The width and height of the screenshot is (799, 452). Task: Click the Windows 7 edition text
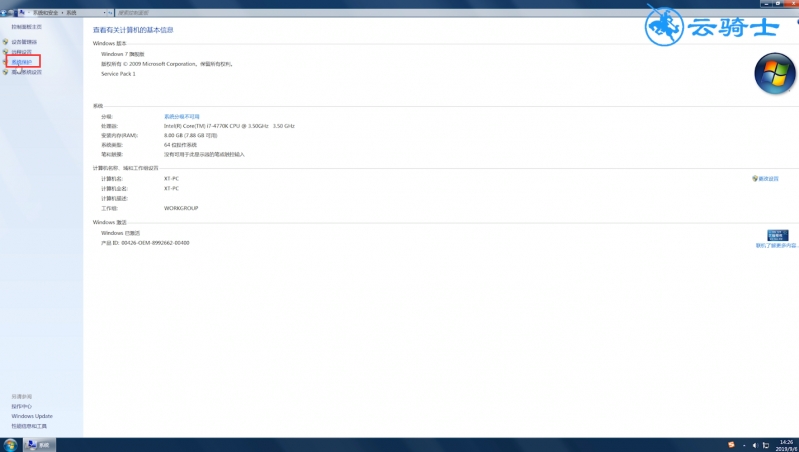click(x=123, y=54)
